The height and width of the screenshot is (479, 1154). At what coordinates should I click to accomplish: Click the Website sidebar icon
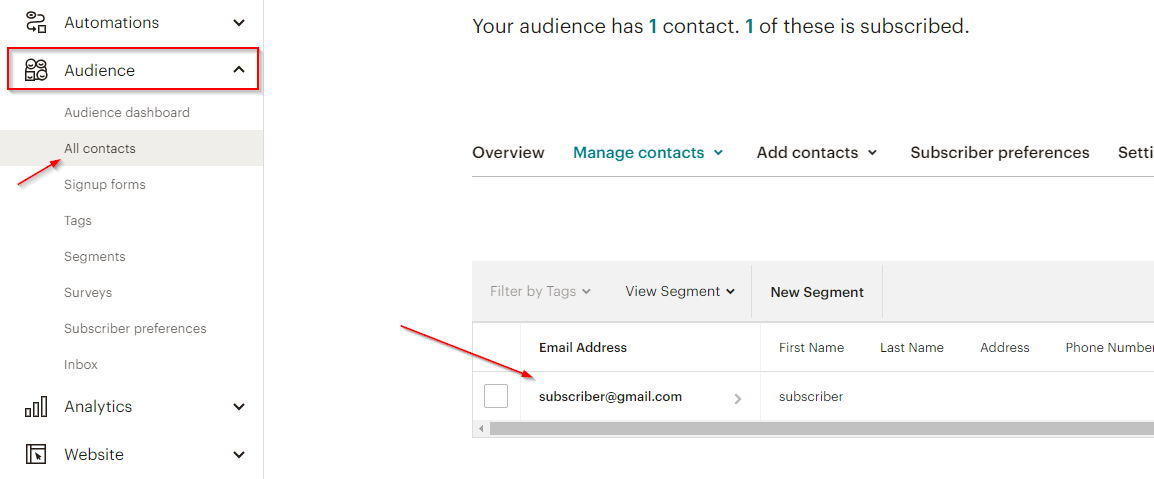coord(36,455)
